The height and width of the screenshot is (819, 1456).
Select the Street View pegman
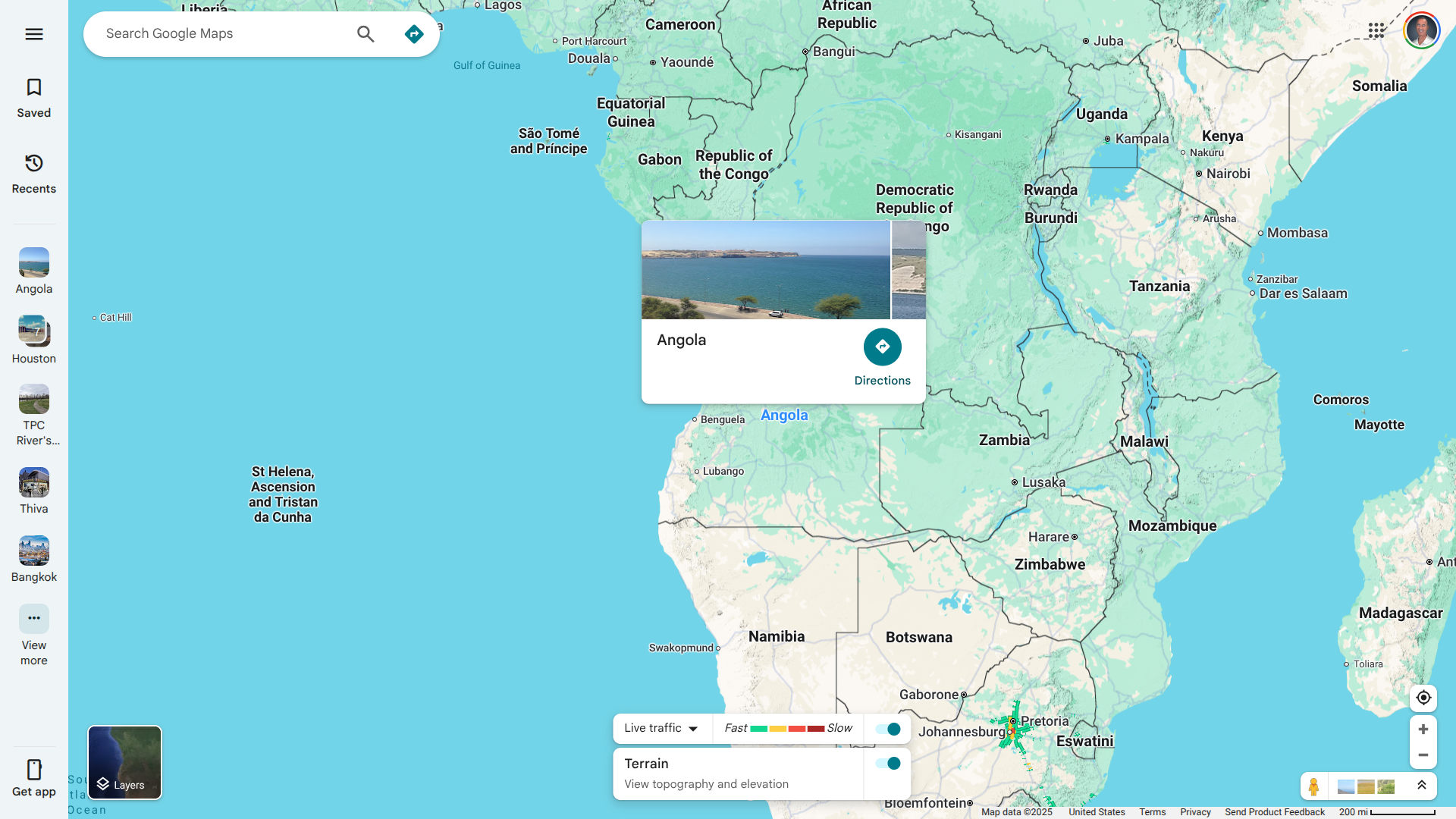[x=1313, y=786]
